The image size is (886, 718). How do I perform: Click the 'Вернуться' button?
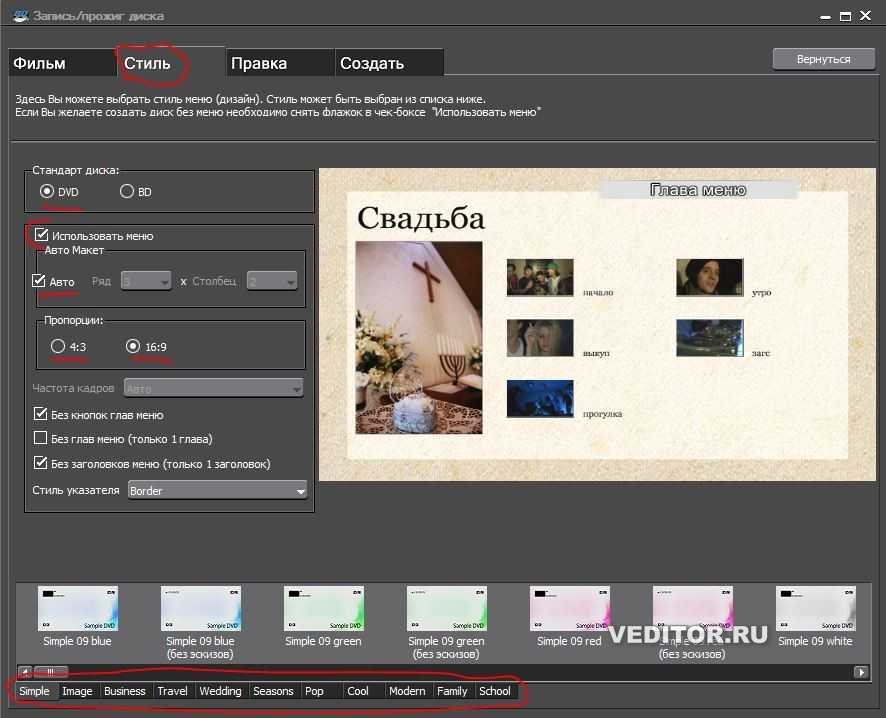[823, 59]
